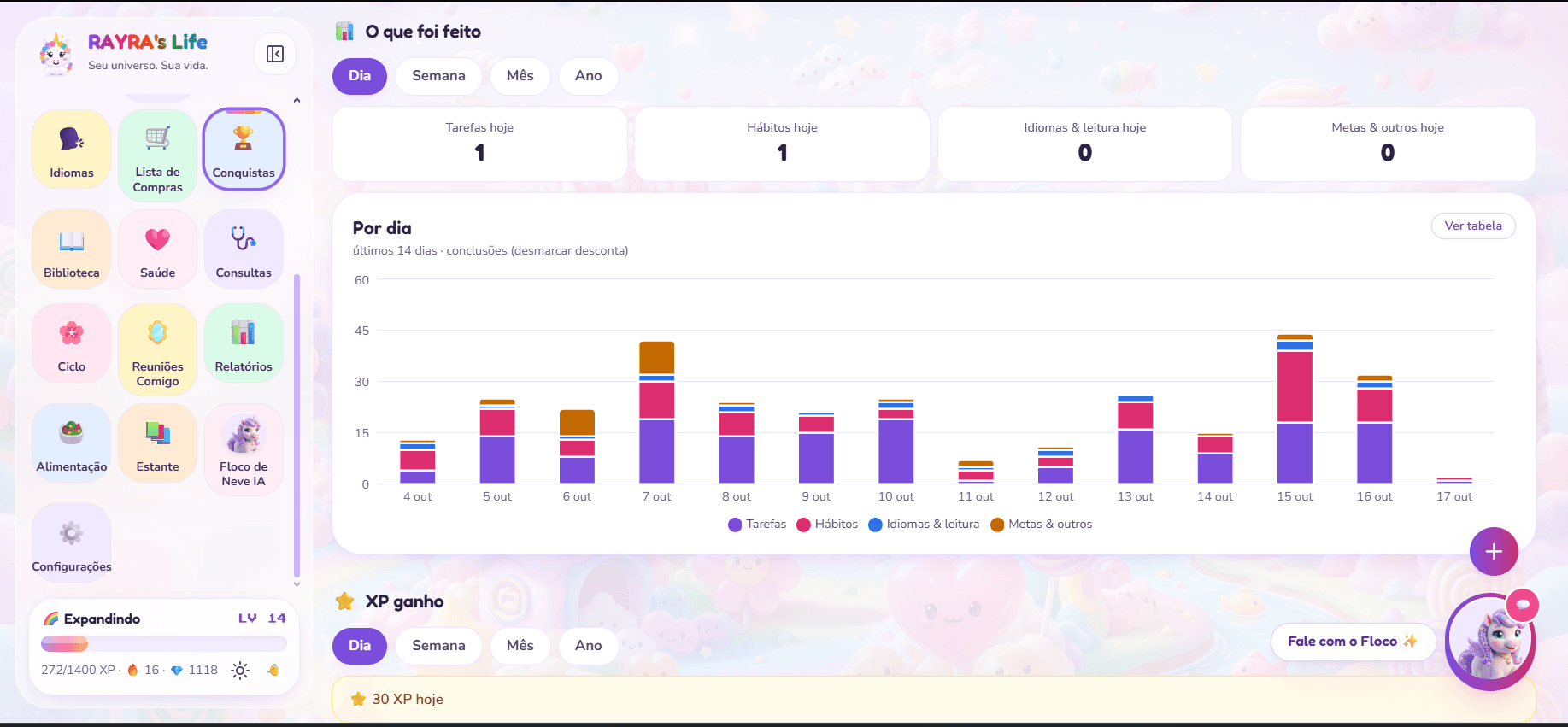1568x727 pixels.
Task: Open Configurações gear settings
Action: 72,542
